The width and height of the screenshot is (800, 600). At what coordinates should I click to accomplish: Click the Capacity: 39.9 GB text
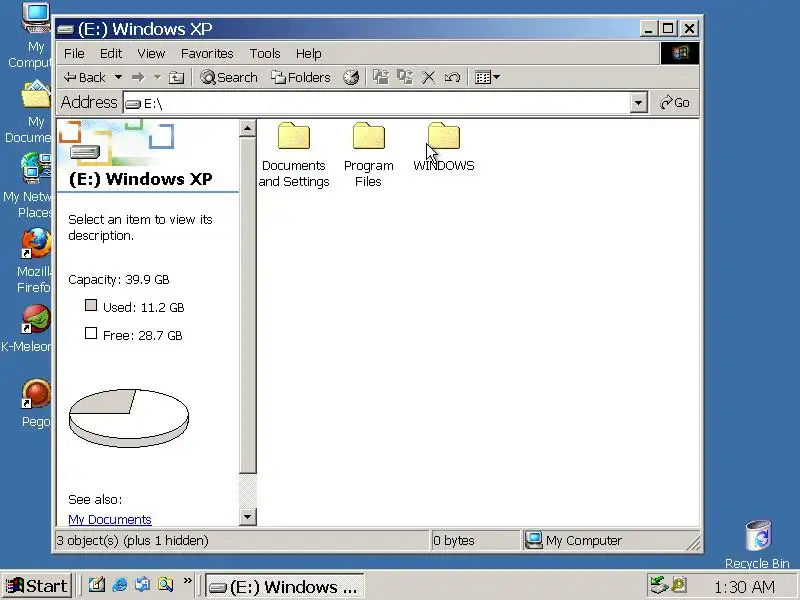pos(118,280)
